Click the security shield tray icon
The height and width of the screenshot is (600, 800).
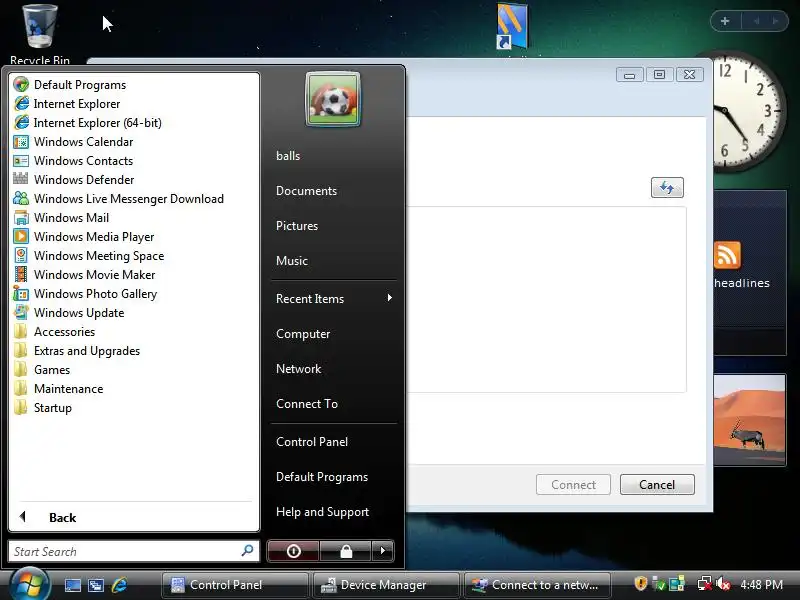tap(640, 583)
